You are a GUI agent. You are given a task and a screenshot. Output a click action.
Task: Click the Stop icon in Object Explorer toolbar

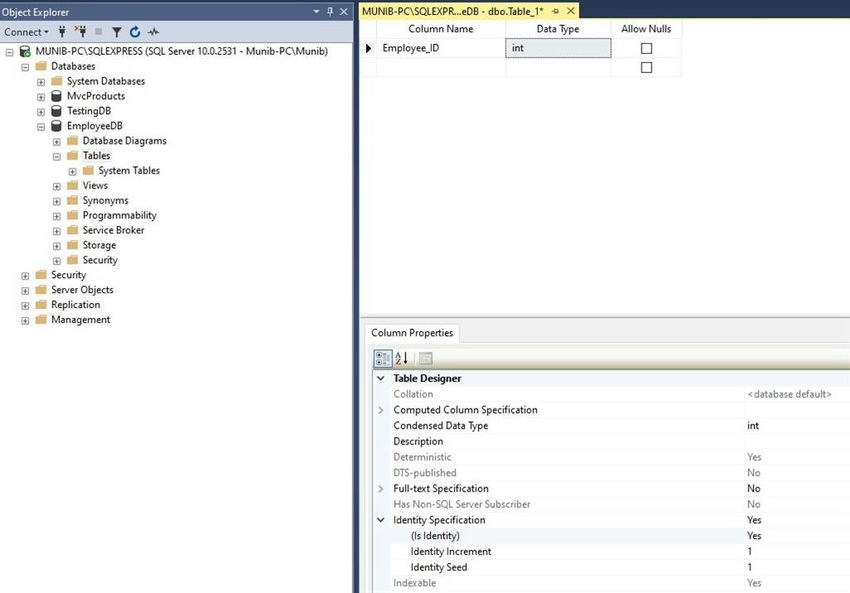(x=99, y=32)
